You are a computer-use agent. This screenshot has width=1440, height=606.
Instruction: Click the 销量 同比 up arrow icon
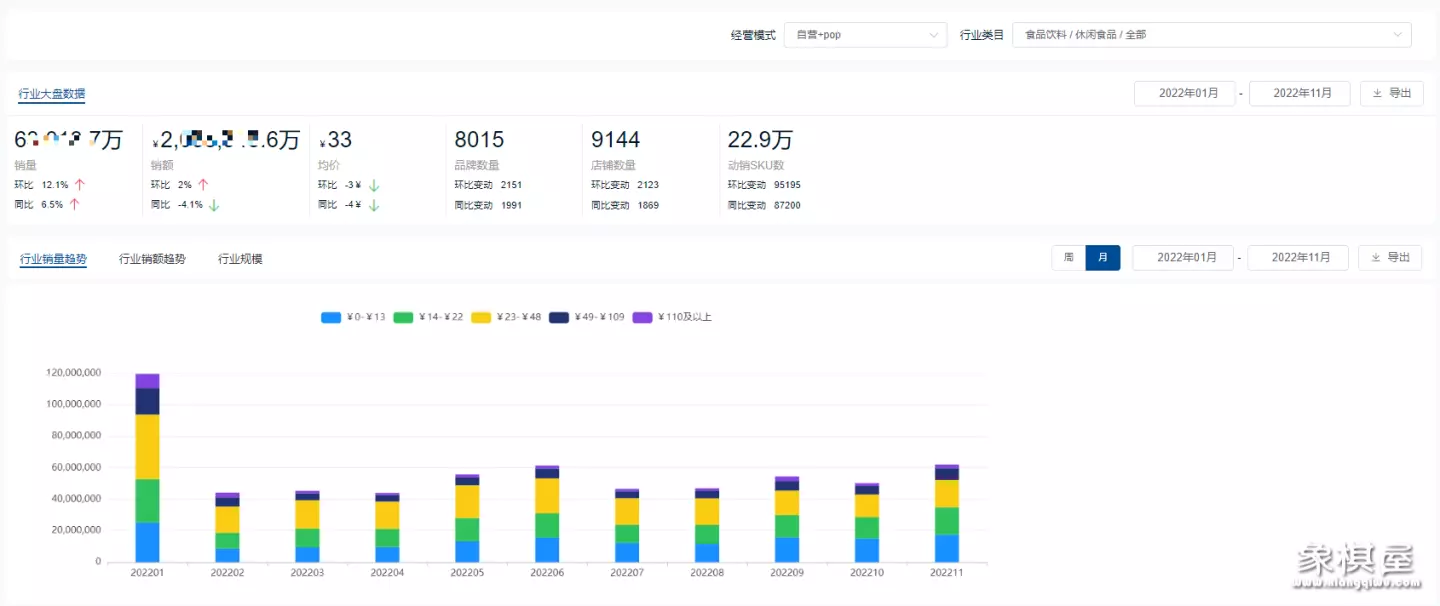tap(74, 205)
